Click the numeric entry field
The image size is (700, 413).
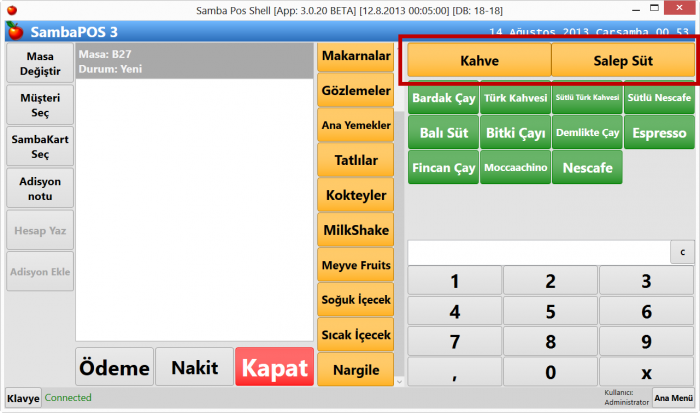[x=537, y=252]
